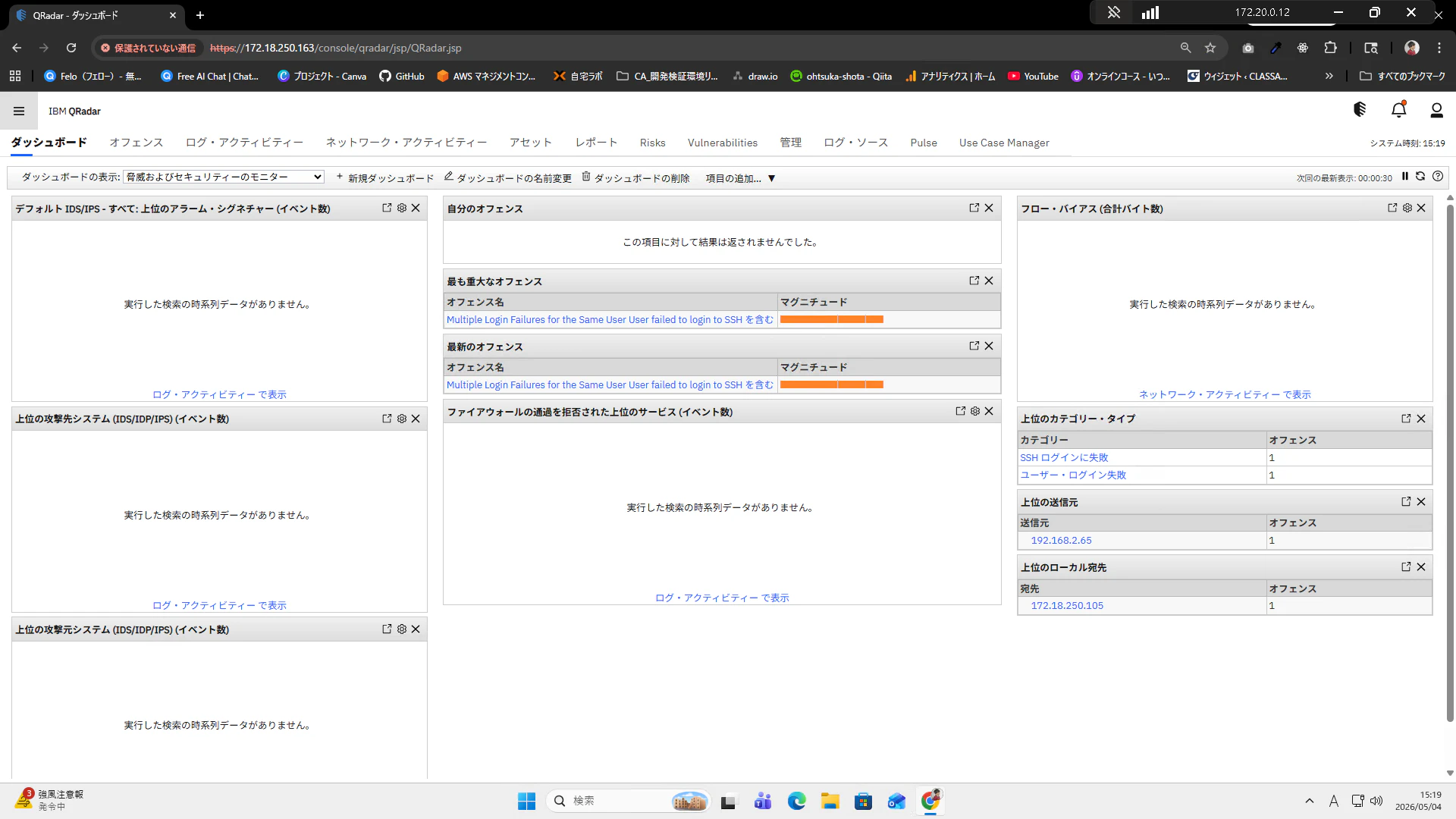Image resolution: width=1456 pixels, height=819 pixels.
Task: Open settings of ファイアウォール widget
Action: pyautogui.click(x=975, y=411)
